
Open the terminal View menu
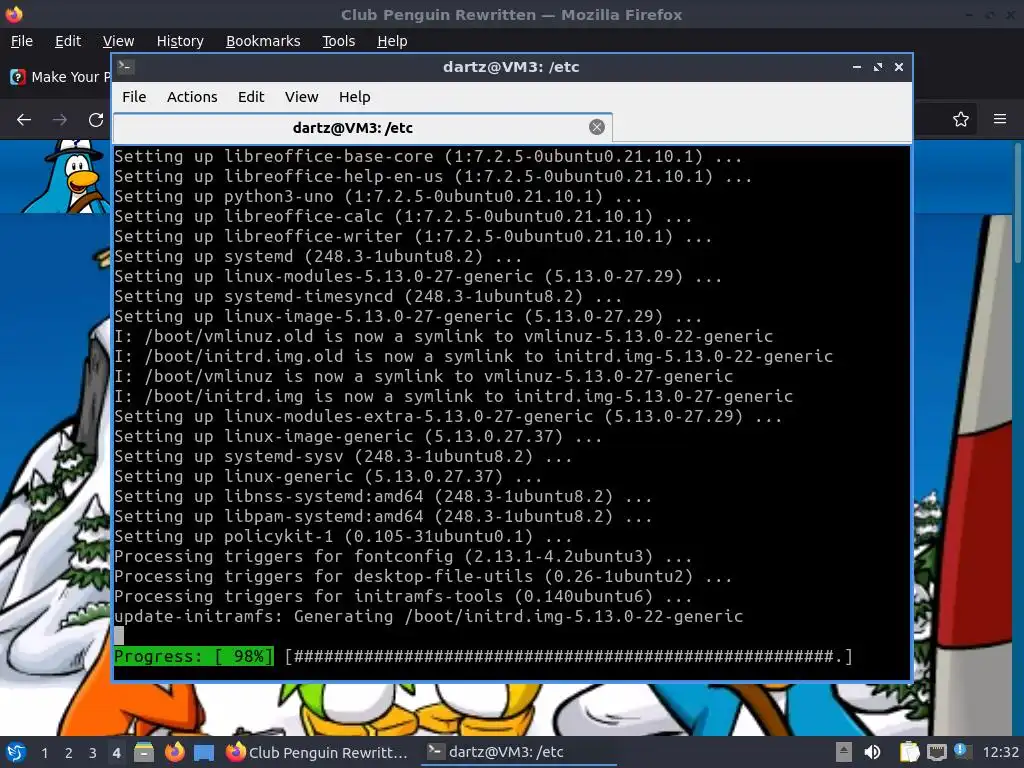[x=301, y=97]
